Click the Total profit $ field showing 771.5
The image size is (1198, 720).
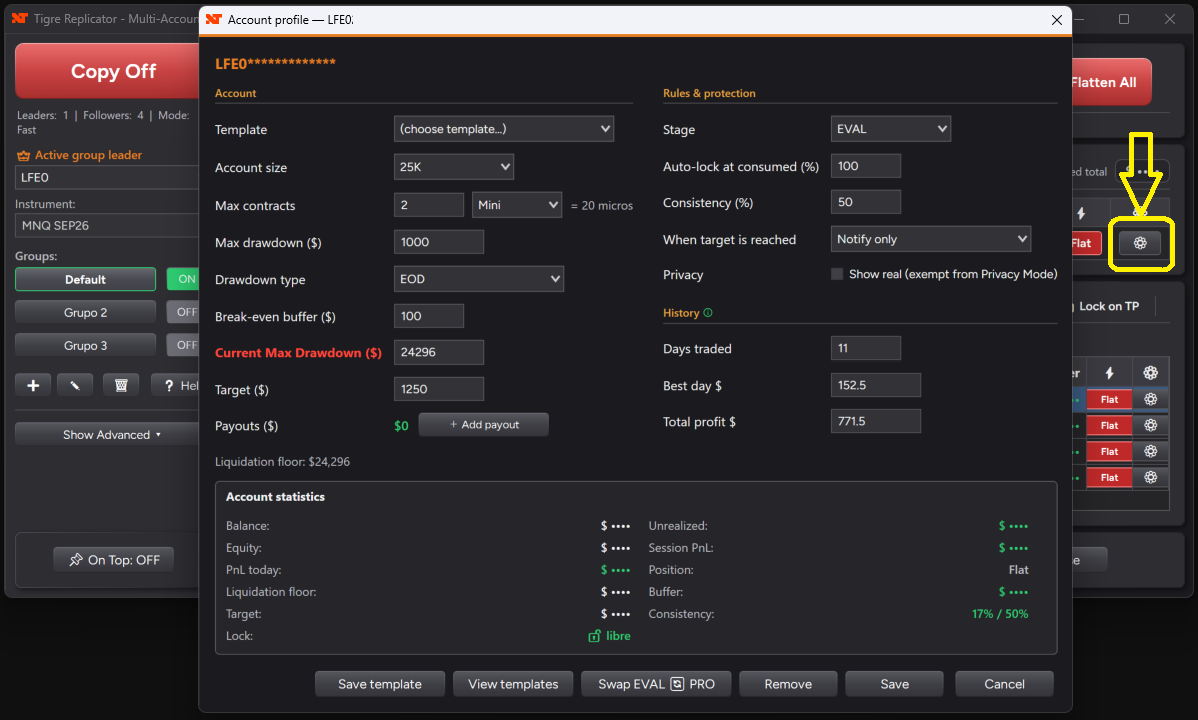pyautogui.click(x=876, y=420)
